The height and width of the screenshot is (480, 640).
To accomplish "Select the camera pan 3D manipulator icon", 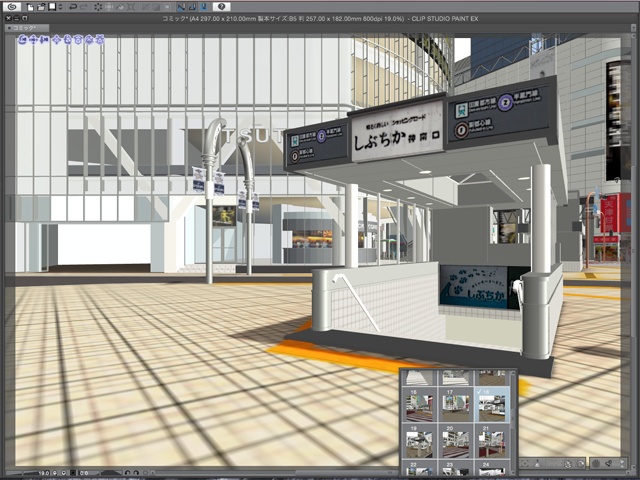I will 33,40.
